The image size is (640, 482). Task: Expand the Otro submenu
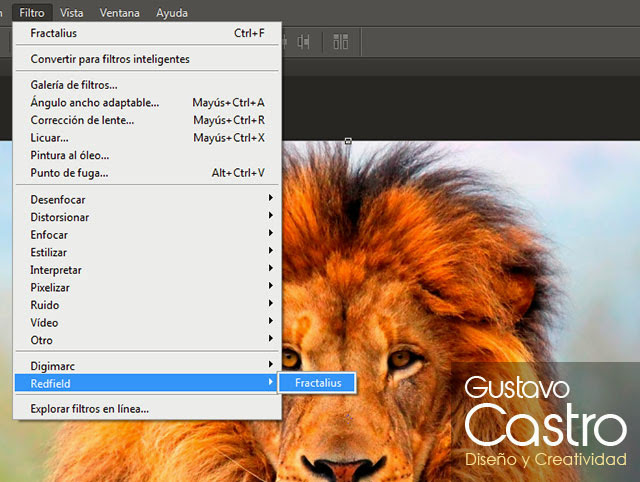pyautogui.click(x=147, y=340)
